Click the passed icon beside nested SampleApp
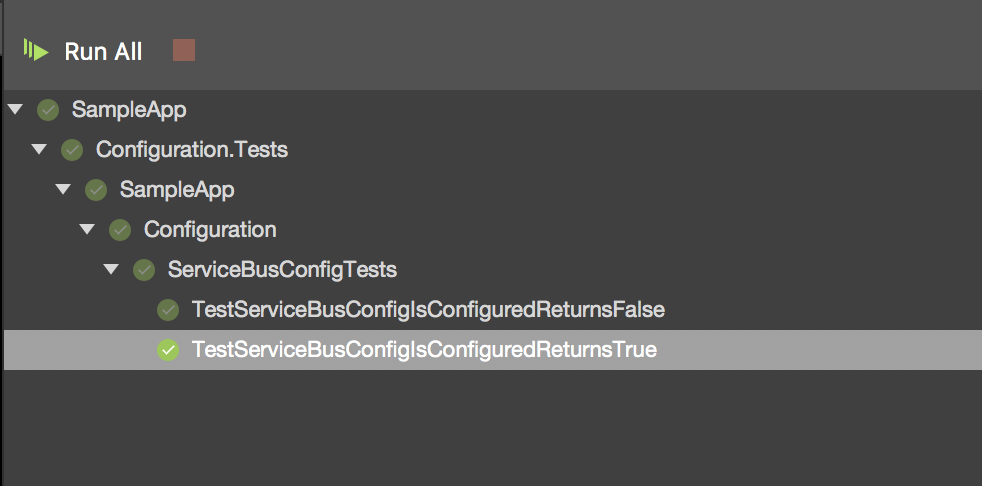The image size is (982, 486). 96,190
